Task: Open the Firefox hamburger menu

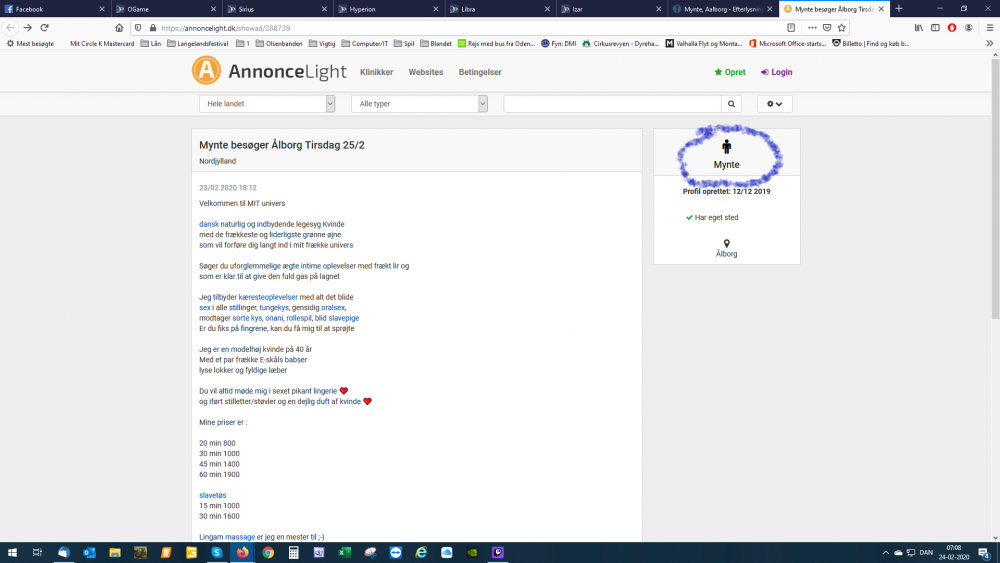Action: 990,28
